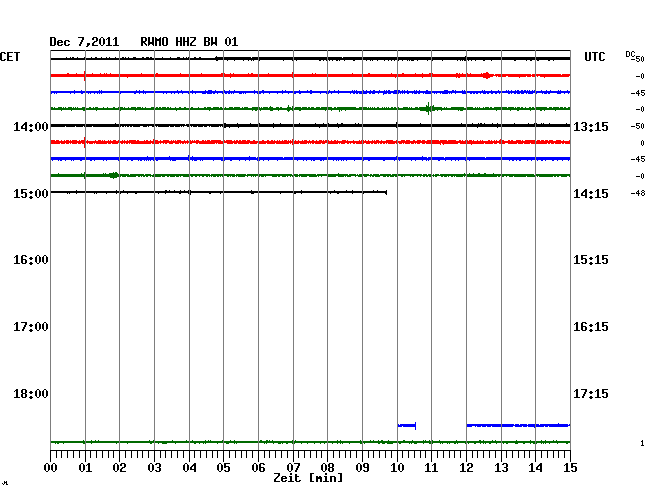Click the 12 minute tick label

(x=466, y=468)
